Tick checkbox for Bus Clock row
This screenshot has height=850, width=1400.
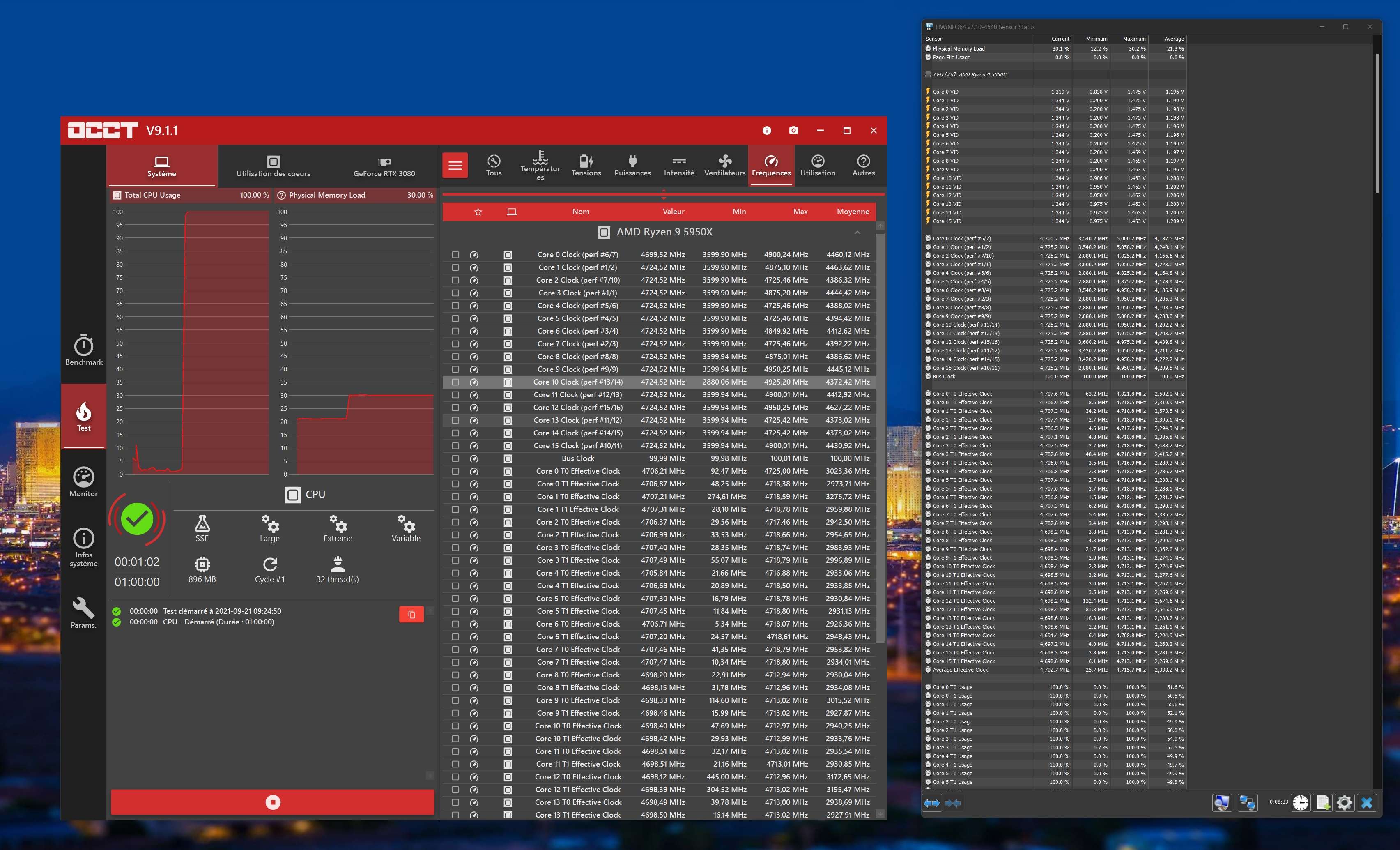[x=455, y=458]
